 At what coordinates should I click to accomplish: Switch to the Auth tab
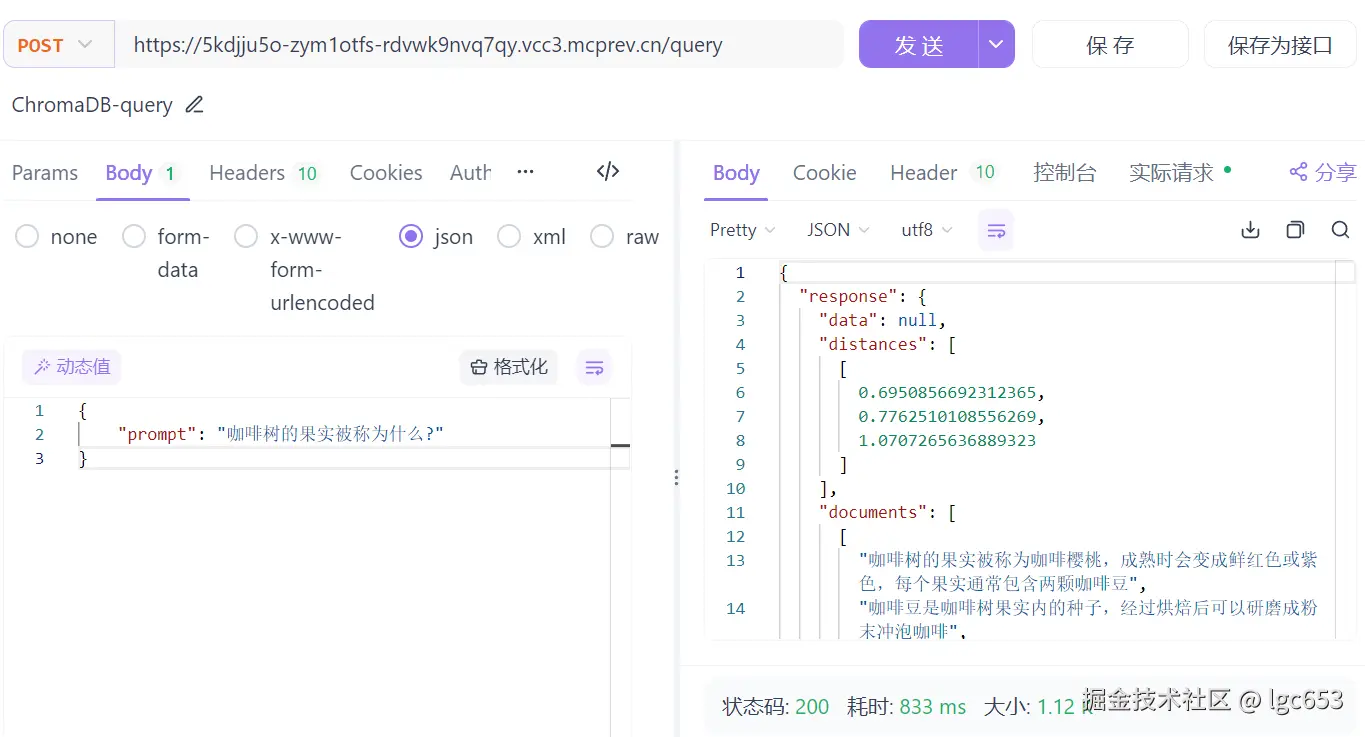click(x=470, y=173)
